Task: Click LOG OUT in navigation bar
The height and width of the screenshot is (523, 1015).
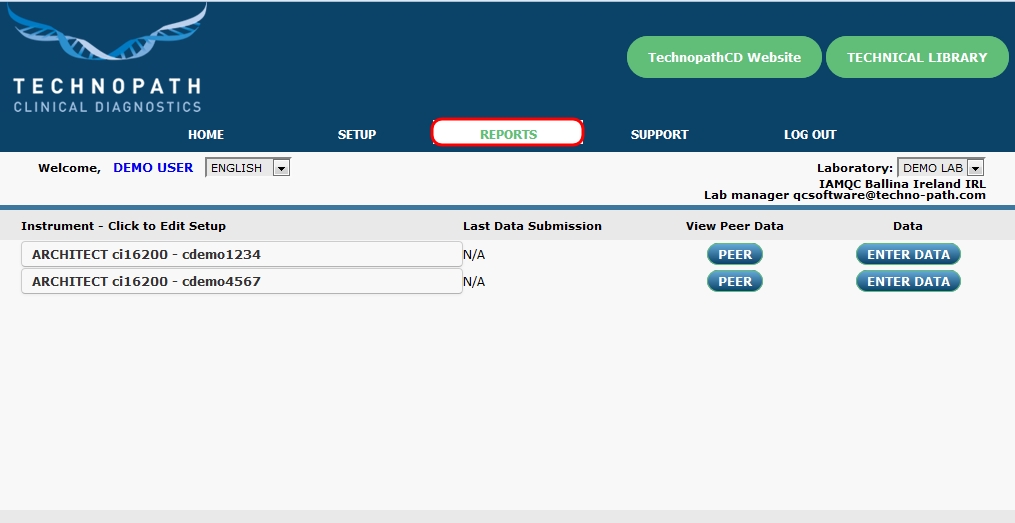Action: (x=809, y=134)
